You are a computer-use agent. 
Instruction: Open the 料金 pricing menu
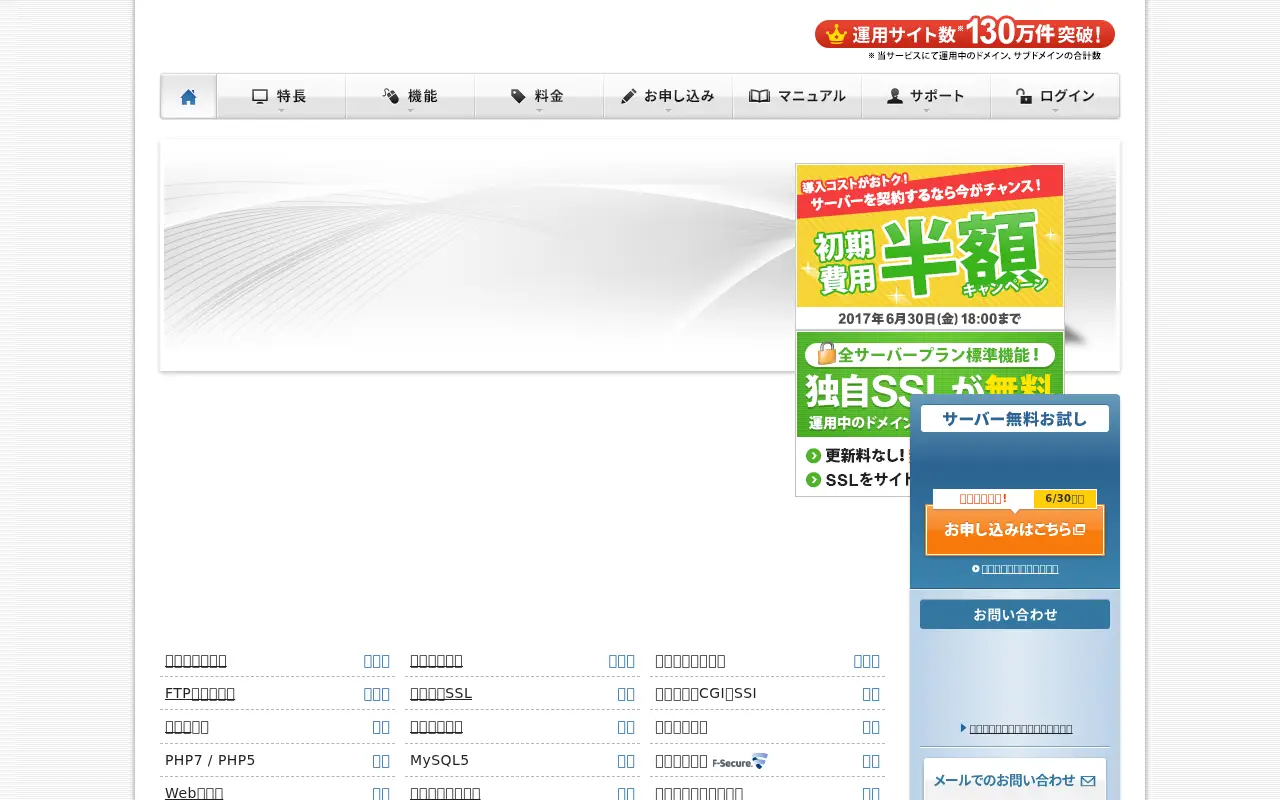click(539, 97)
